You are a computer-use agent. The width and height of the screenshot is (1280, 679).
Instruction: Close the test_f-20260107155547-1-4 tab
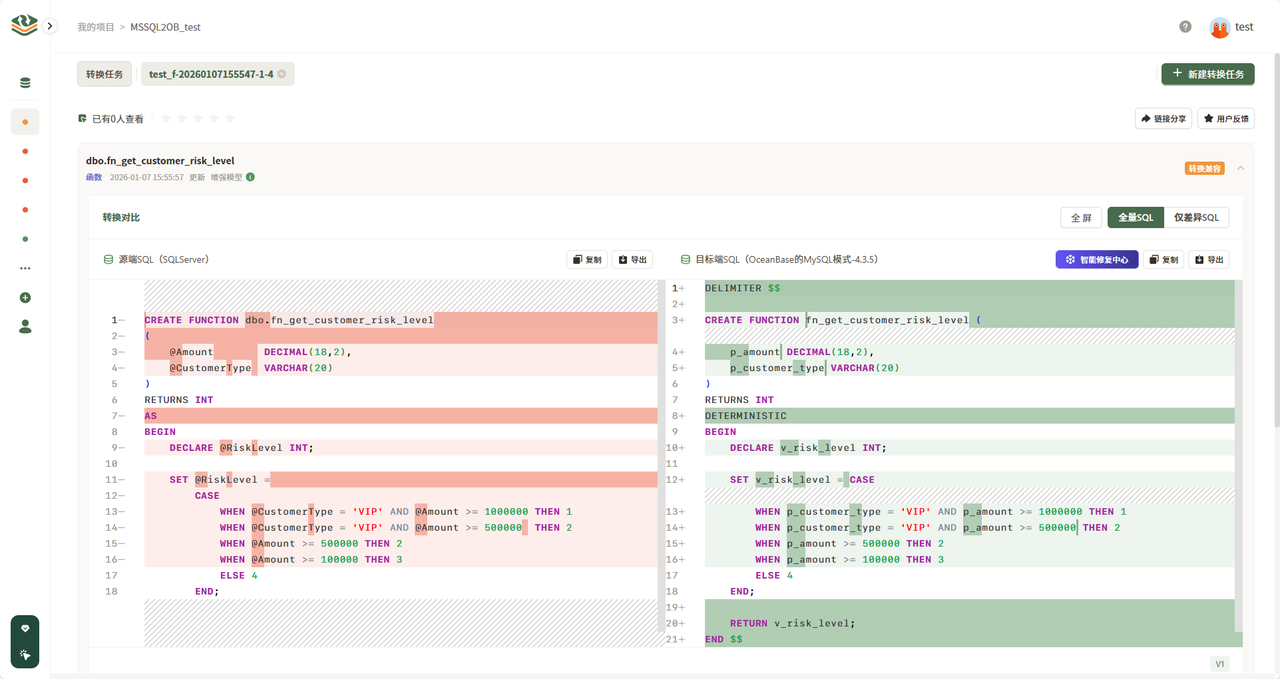pos(282,74)
